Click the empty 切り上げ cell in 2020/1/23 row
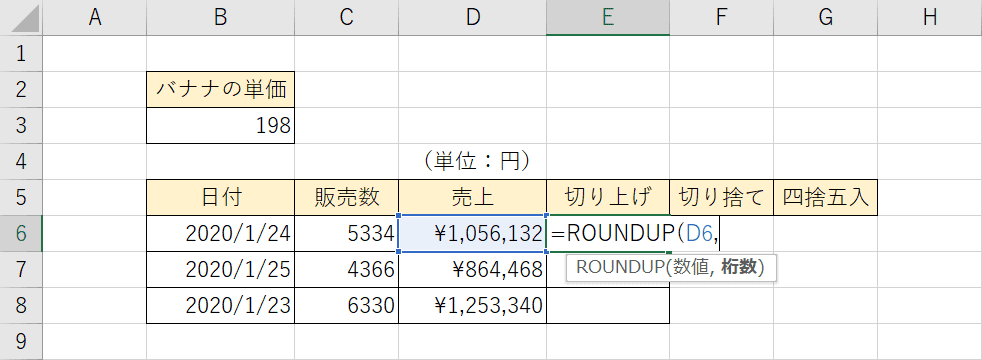This screenshot has height=360, width=982. 607,306
